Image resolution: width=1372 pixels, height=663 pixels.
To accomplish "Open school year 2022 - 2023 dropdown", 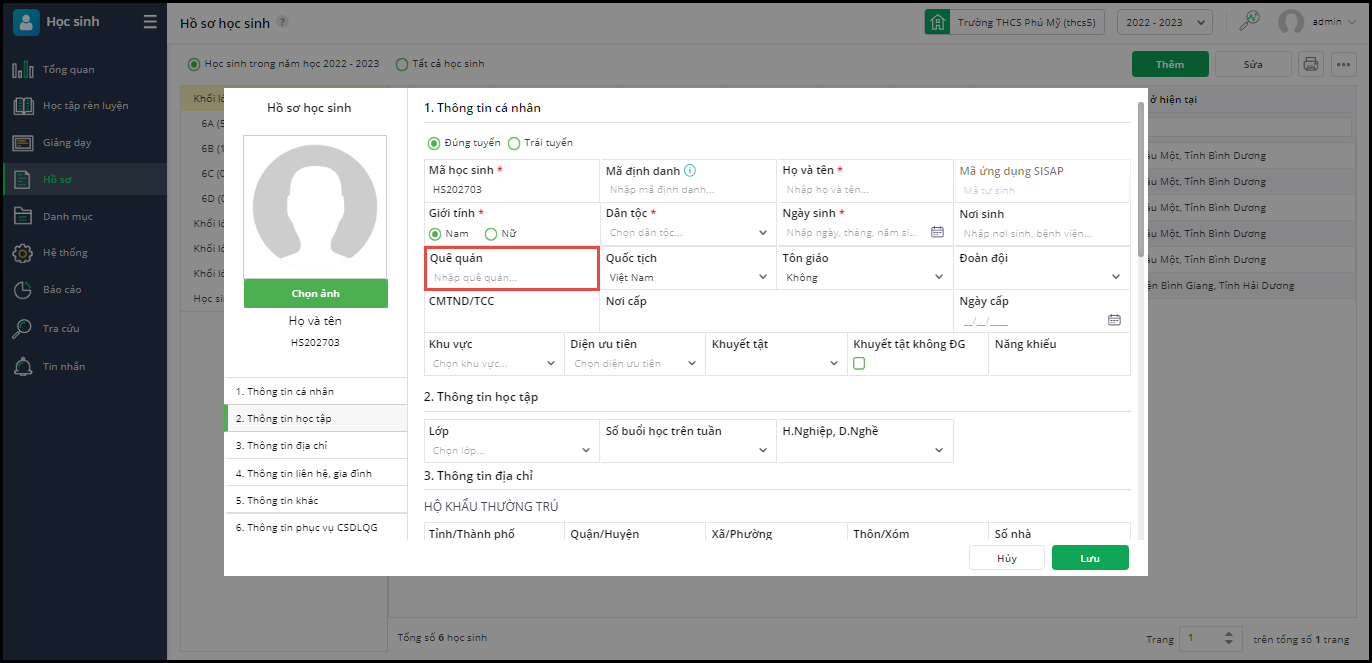I will tap(1165, 22).
